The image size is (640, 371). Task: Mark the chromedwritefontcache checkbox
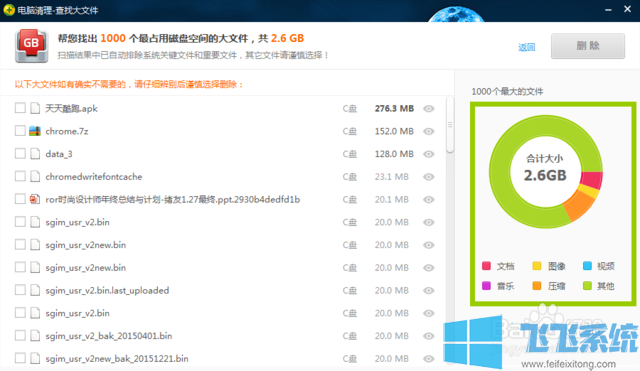click(20, 176)
